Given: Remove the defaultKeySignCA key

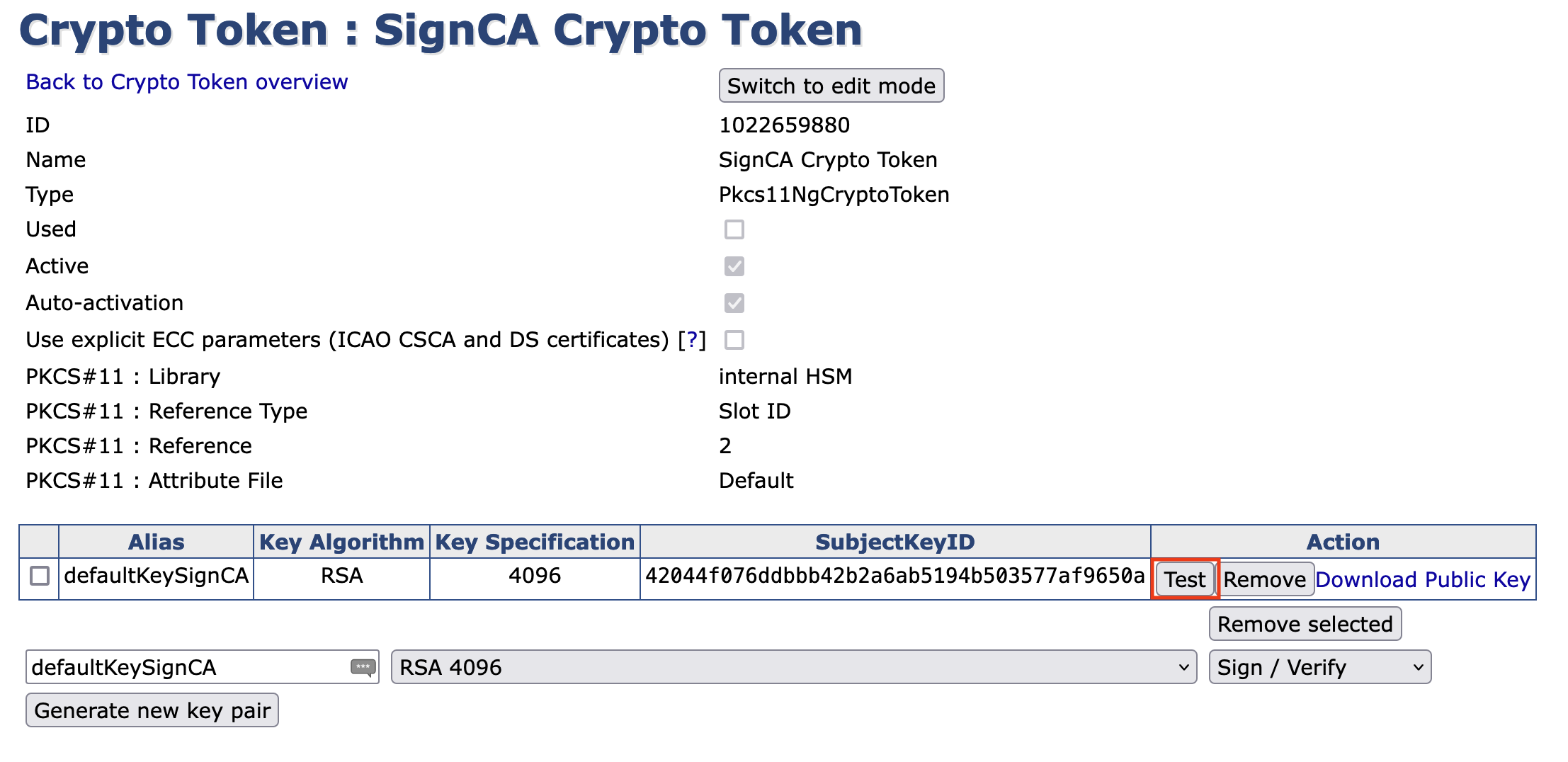Looking at the screenshot, I should 1265,579.
